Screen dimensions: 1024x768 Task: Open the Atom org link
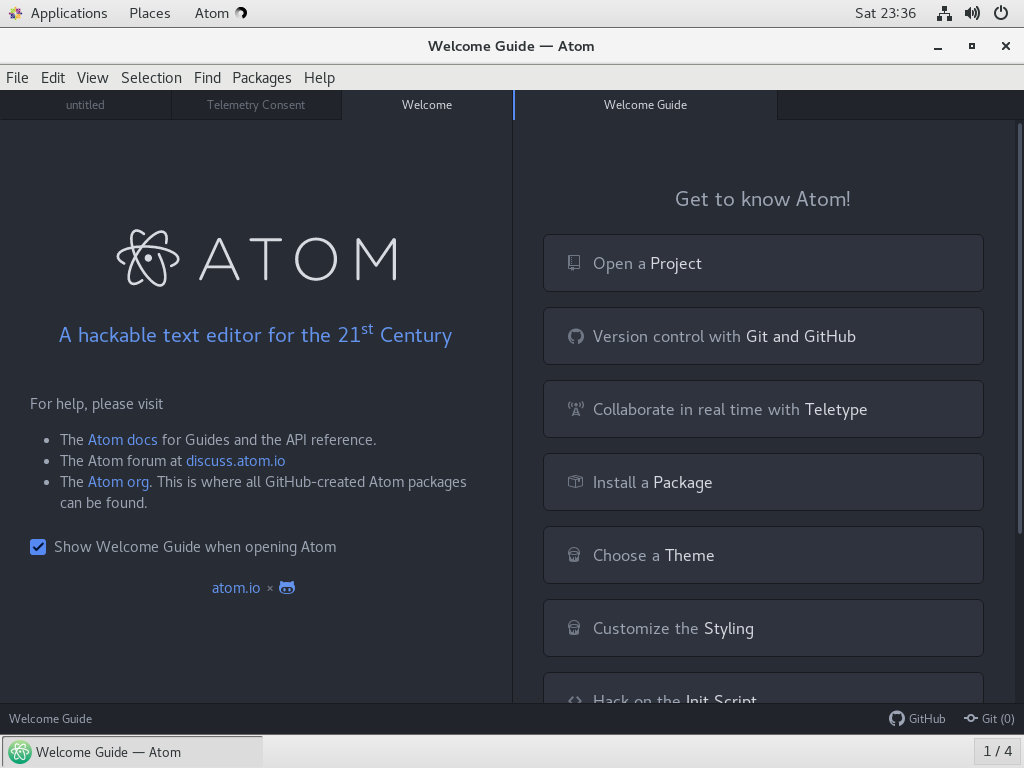tap(118, 482)
